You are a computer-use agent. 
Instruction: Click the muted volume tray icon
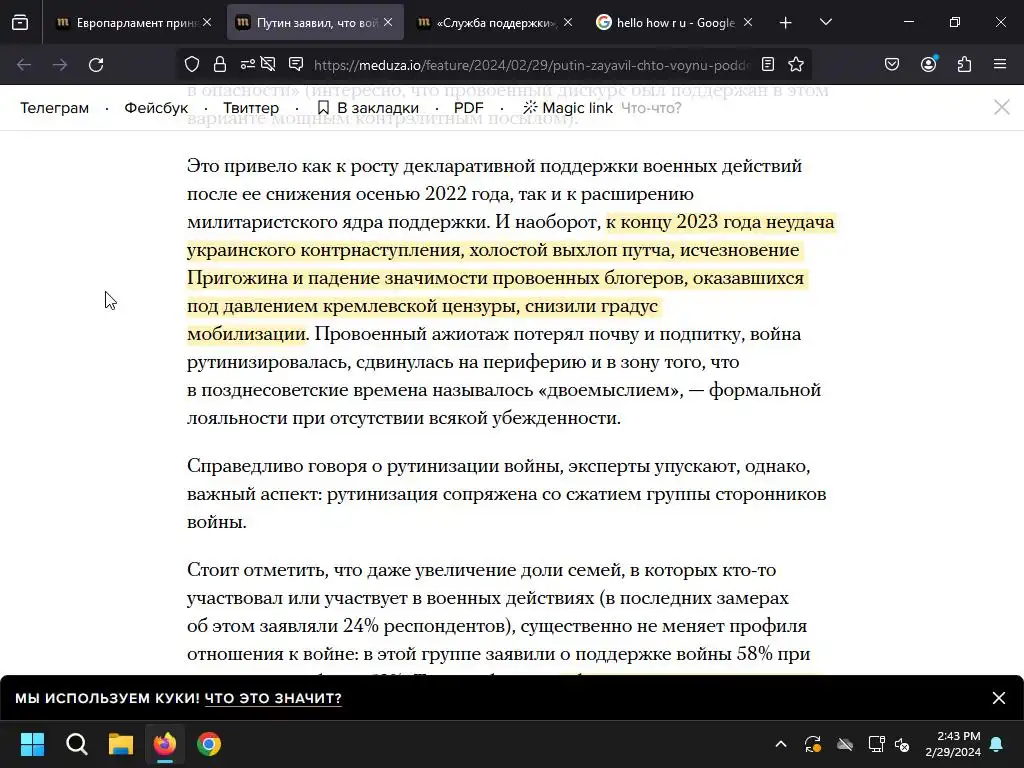903,744
